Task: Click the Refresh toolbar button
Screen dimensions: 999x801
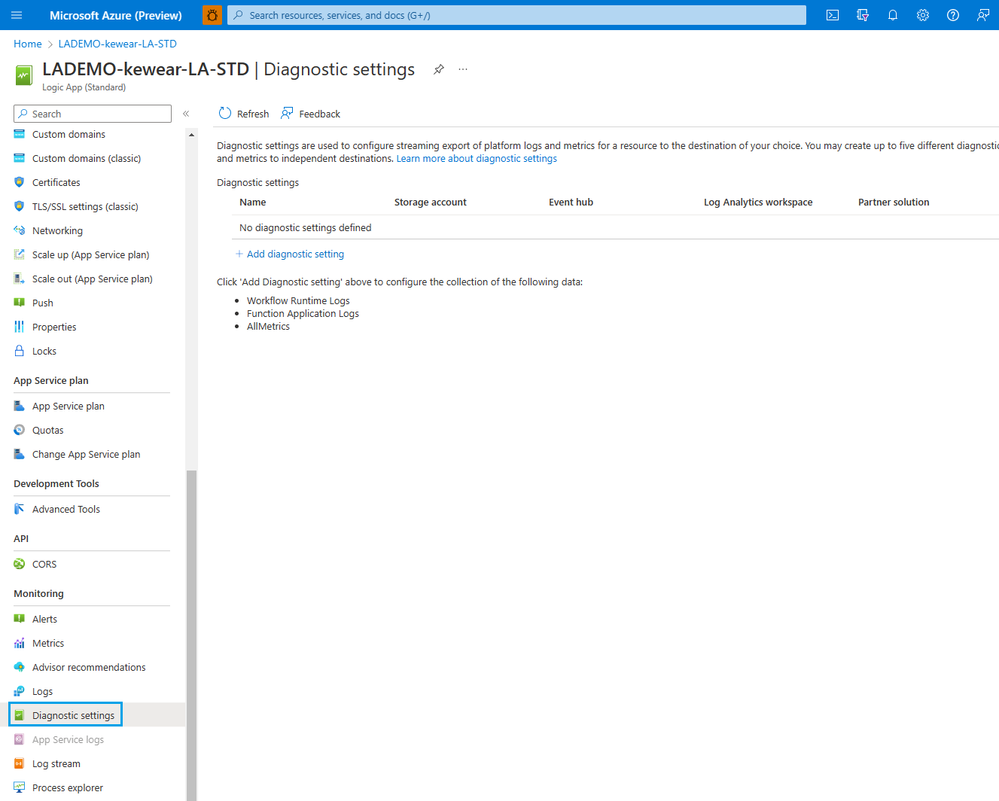Action: click(244, 114)
